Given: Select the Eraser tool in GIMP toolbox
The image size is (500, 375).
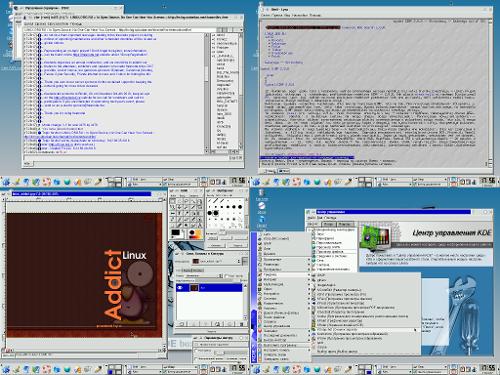Looking at the screenshot, I should coord(186,219).
